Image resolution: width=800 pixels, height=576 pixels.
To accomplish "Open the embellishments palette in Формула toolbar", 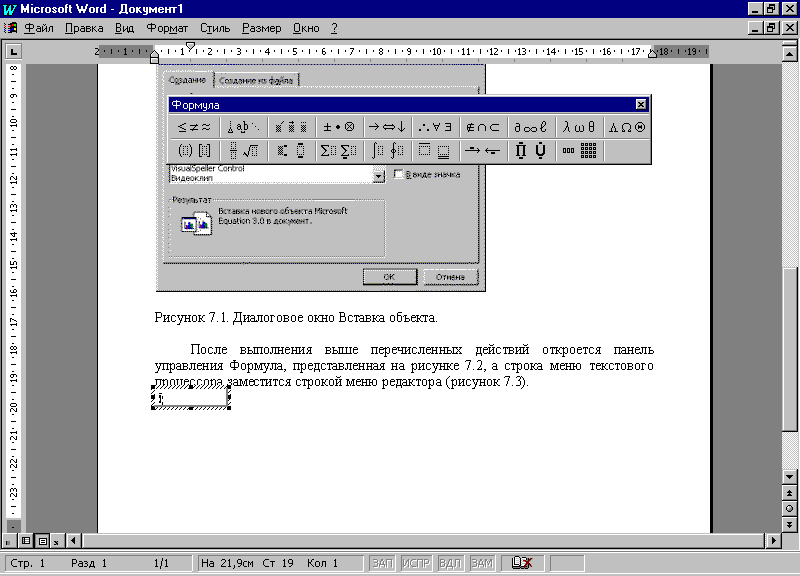I will 291,127.
